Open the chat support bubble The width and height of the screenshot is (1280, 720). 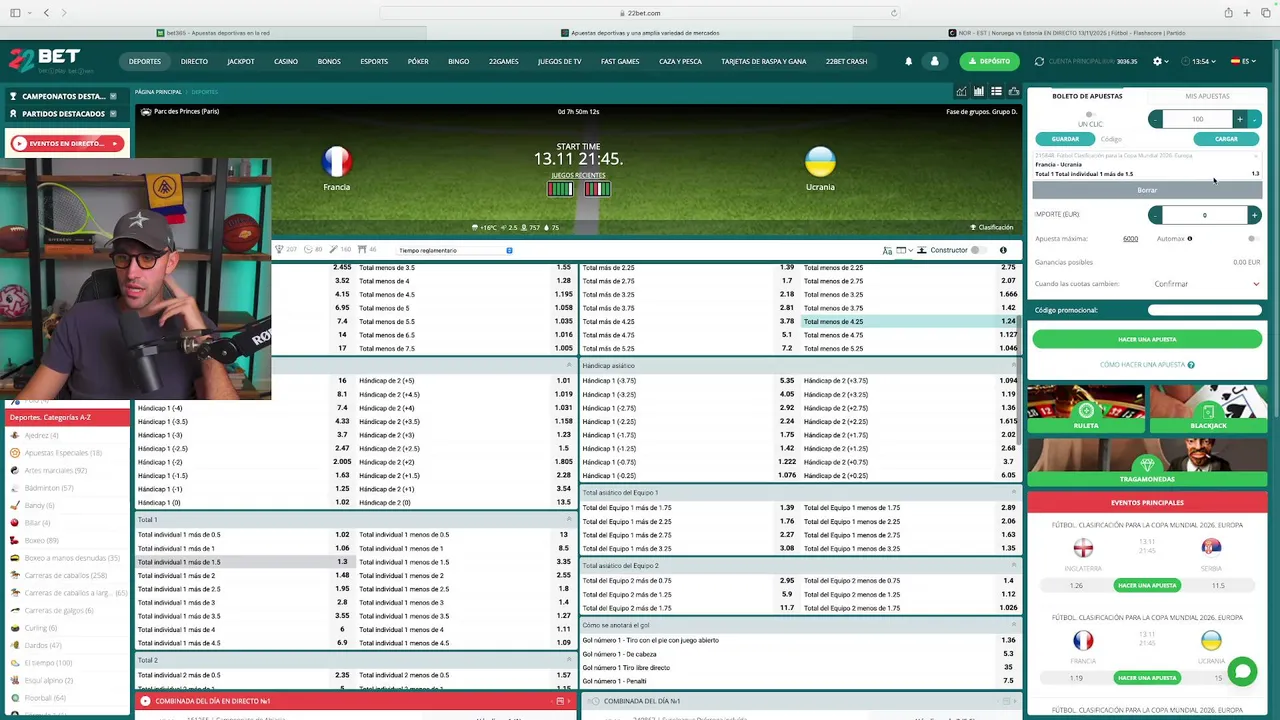click(x=1242, y=671)
